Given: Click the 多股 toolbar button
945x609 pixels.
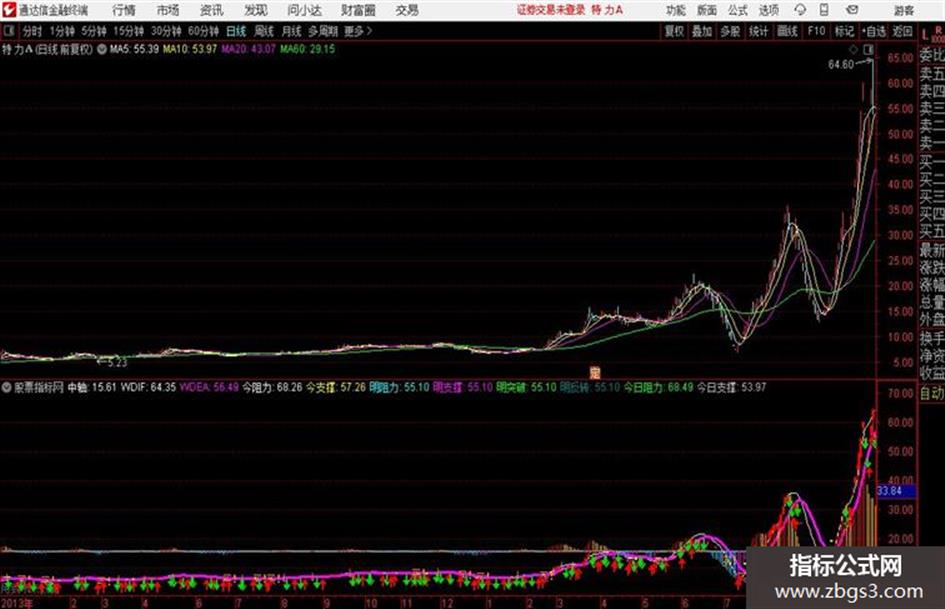Looking at the screenshot, I should [730, 31].
